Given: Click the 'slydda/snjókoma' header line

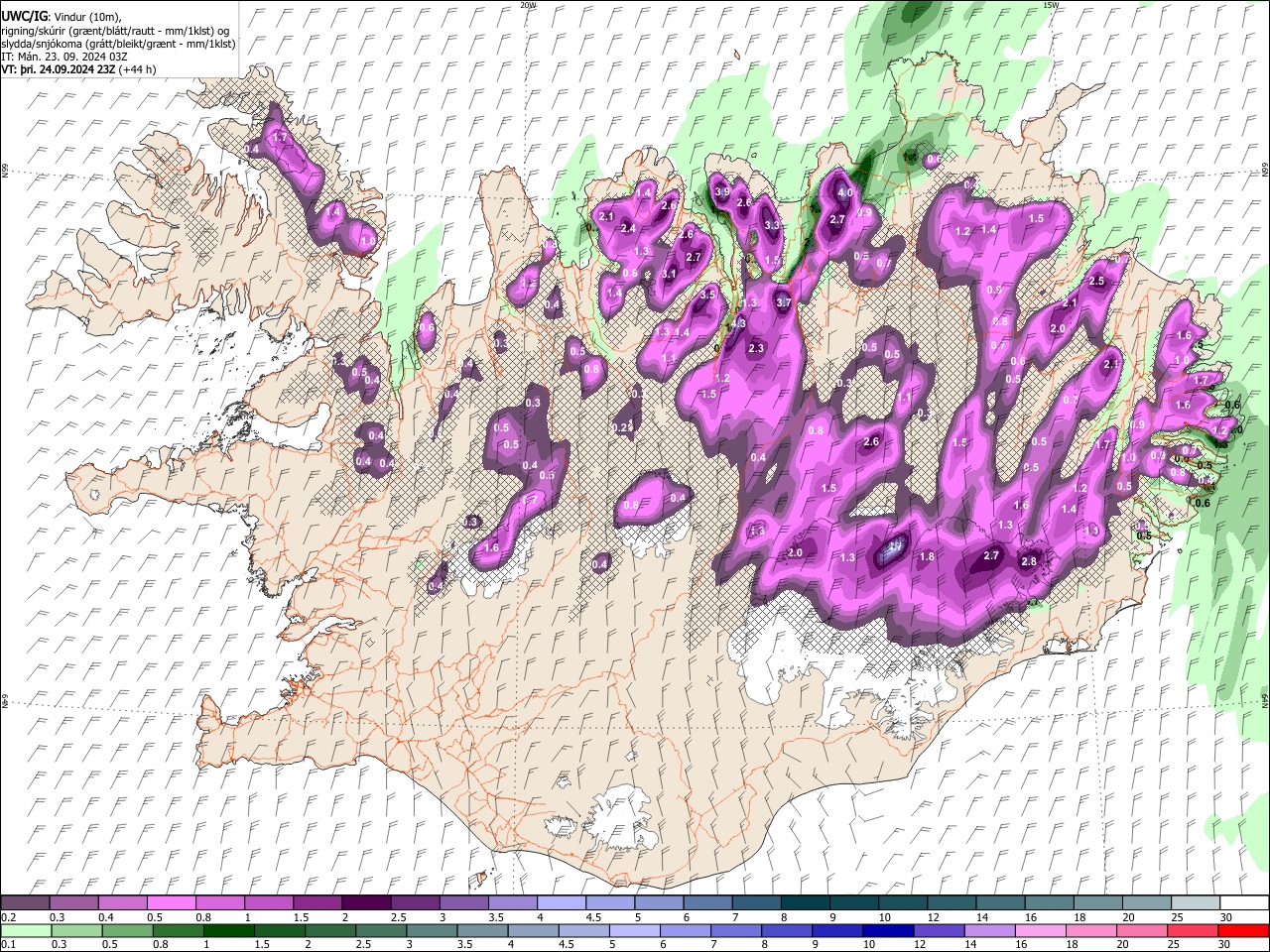Looking at the screenshot, I should [118, 45].
